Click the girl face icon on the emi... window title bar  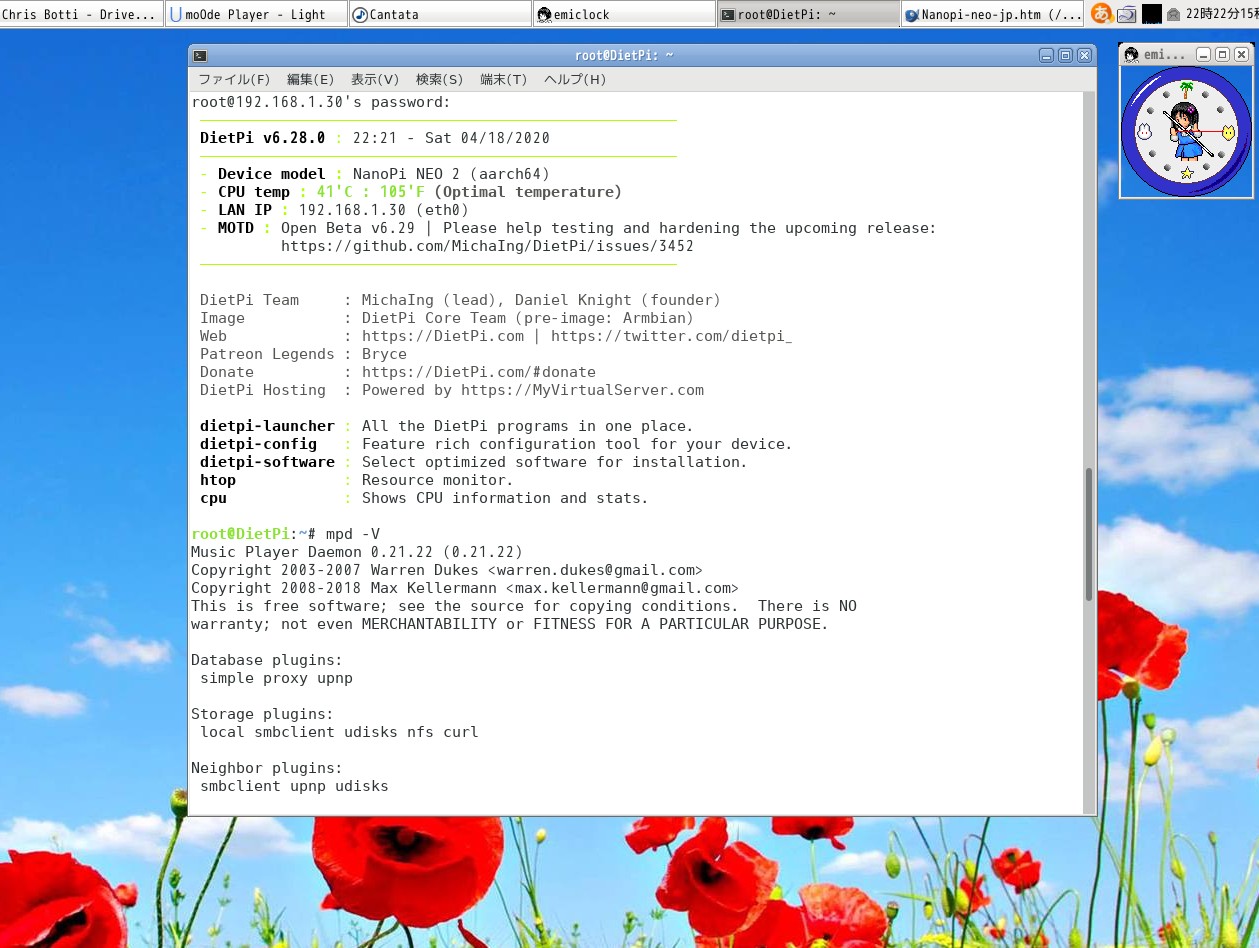click(x=1129, y=54)
